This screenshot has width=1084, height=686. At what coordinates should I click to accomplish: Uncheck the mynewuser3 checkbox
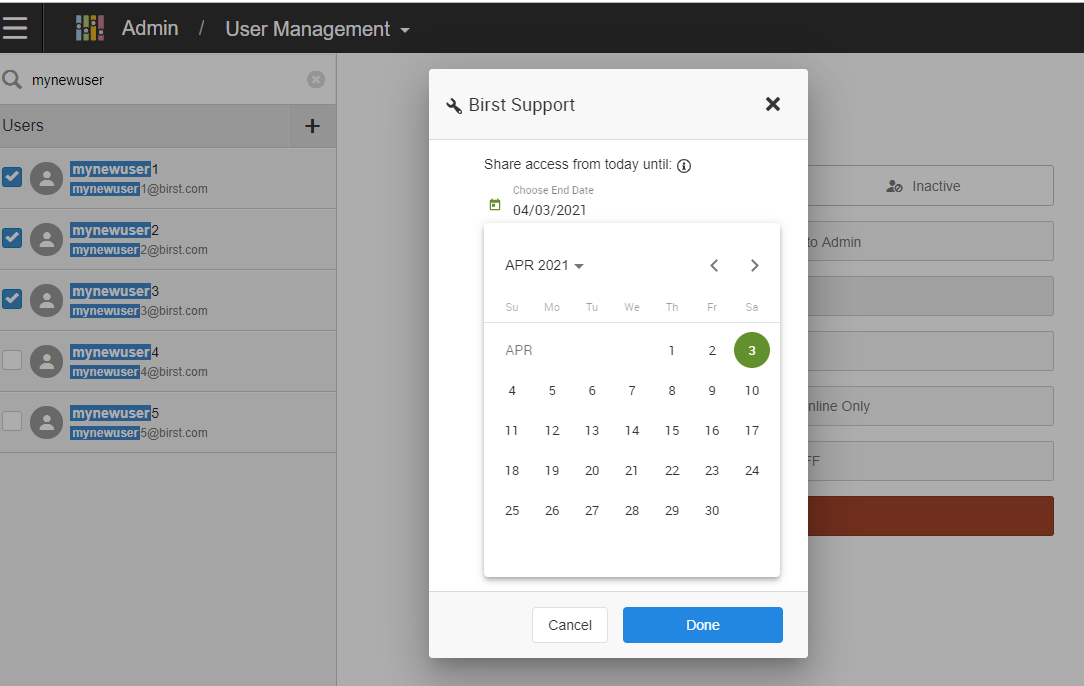(12, 299)
